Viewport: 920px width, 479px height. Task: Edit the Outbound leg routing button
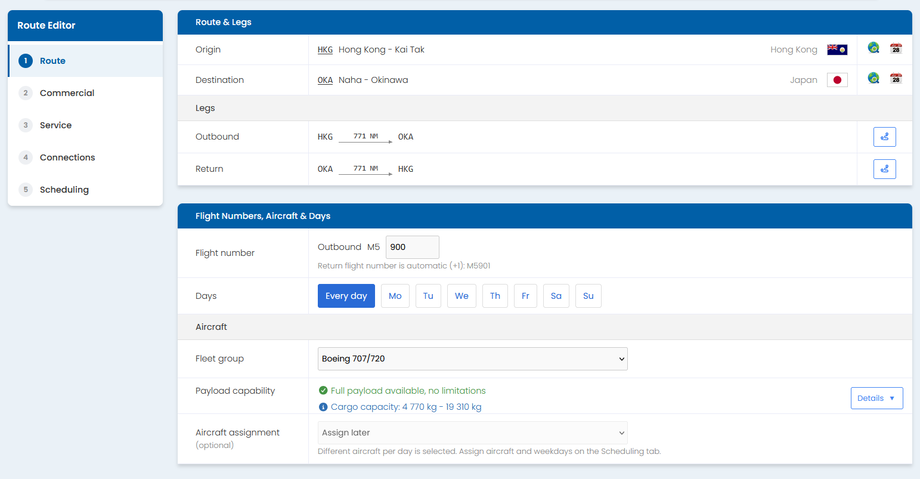point(884,137)
